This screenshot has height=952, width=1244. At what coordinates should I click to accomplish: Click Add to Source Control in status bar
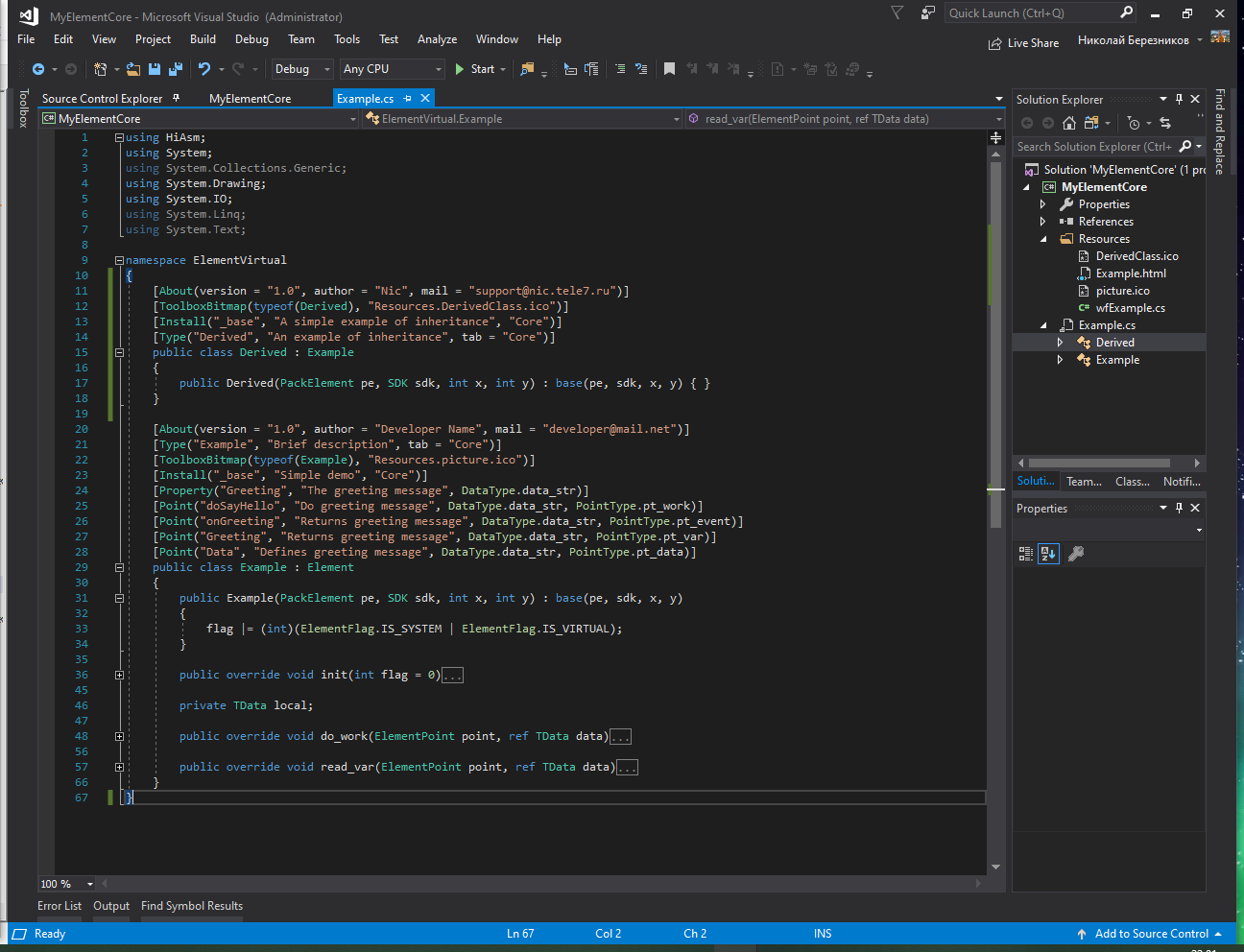pyautogui.click(x=1150, y=934)
